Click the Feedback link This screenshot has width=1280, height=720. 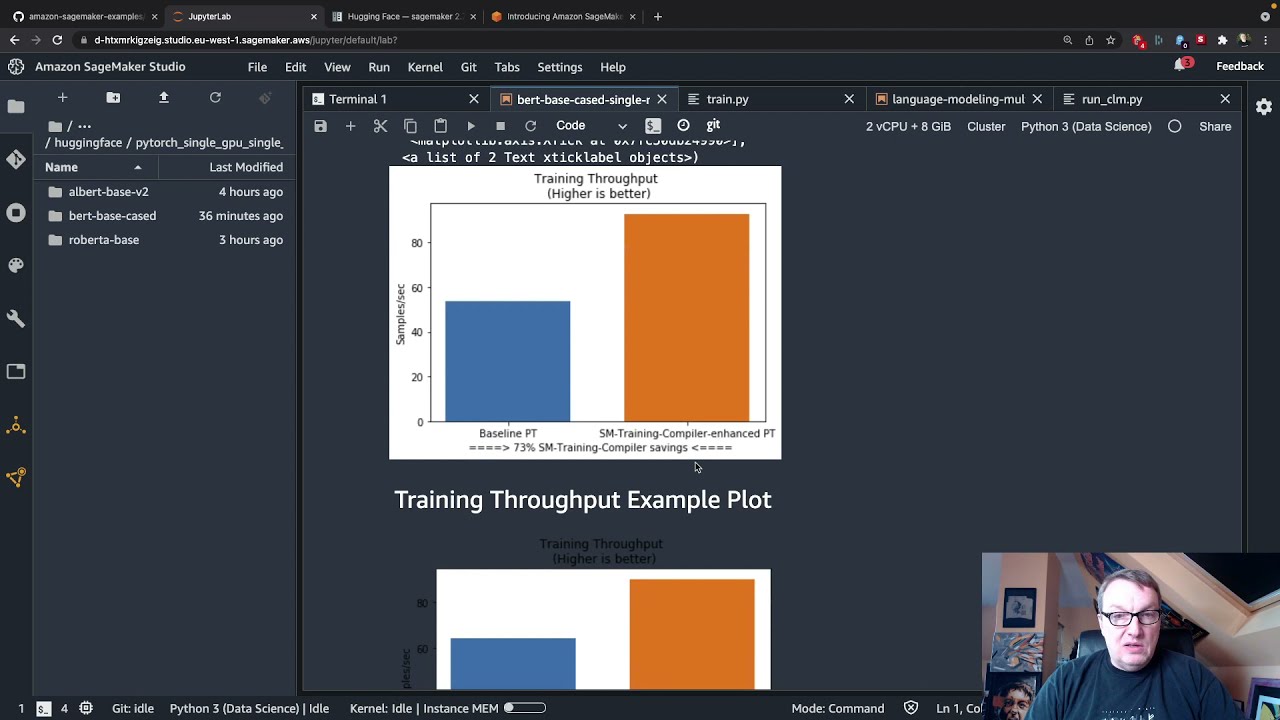point(1240,66)
